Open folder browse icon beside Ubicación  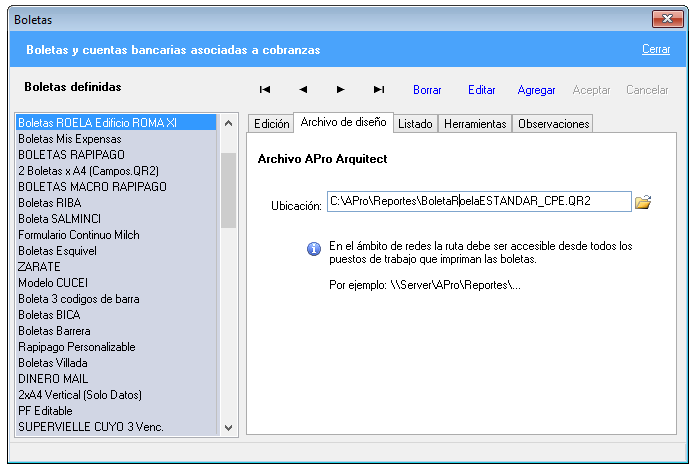tap(643, 203)
